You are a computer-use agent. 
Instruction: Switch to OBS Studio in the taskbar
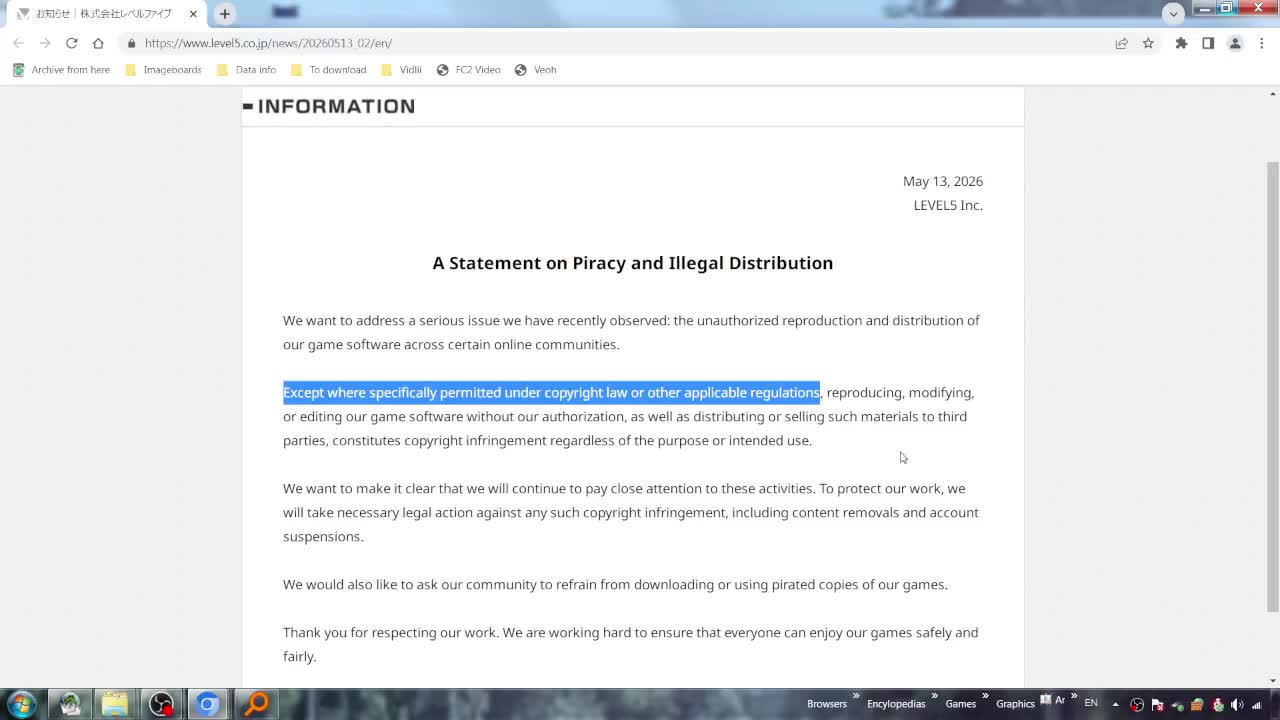(x=161, y=704)
